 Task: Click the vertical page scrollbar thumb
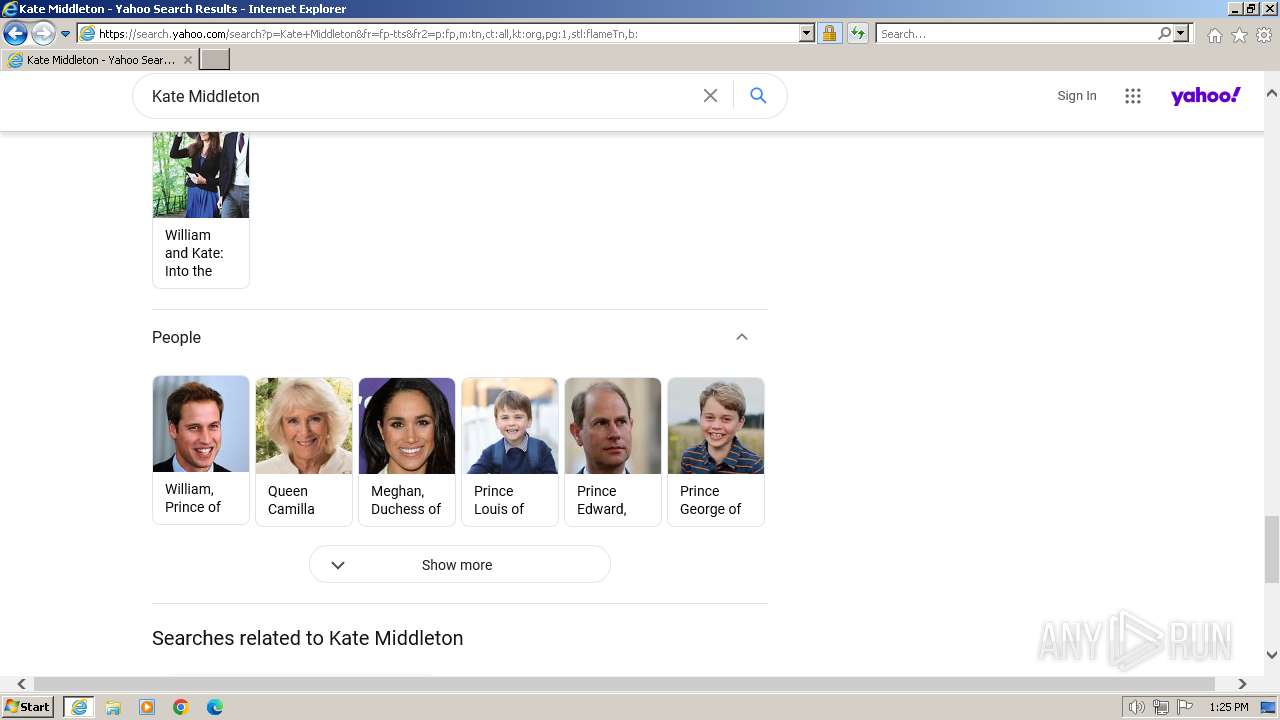(x=1272, y=548)
